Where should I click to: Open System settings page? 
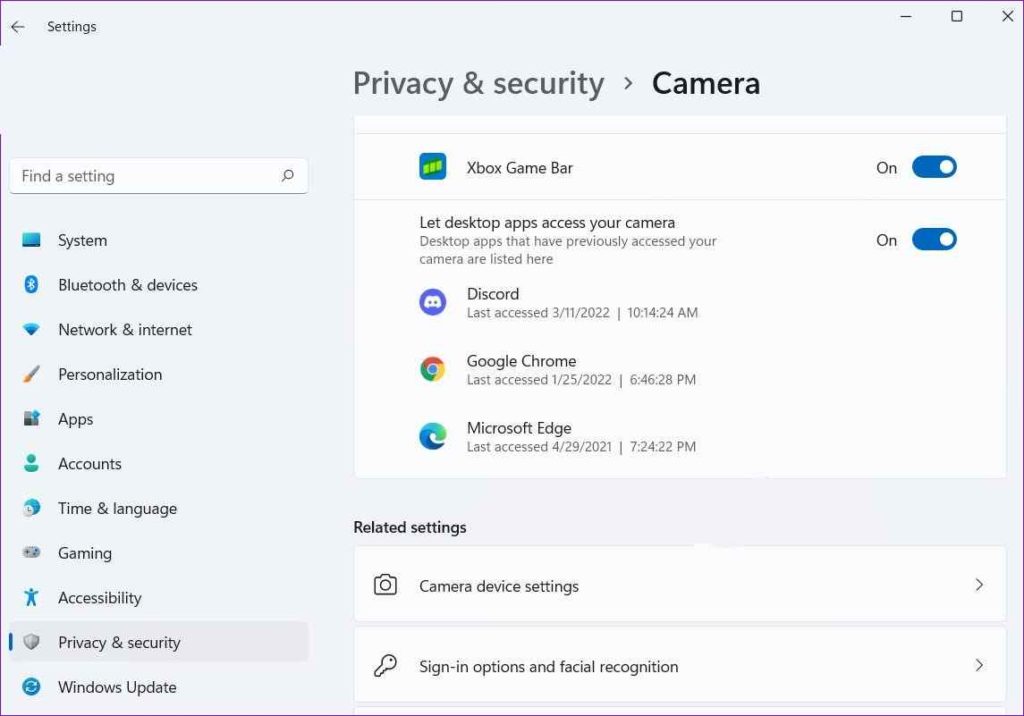coord(159,240)
